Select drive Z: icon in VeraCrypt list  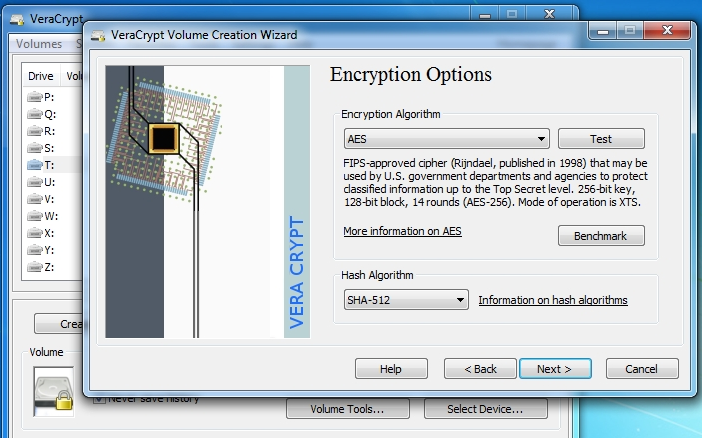pyautogui.click(x=34, y=267)
